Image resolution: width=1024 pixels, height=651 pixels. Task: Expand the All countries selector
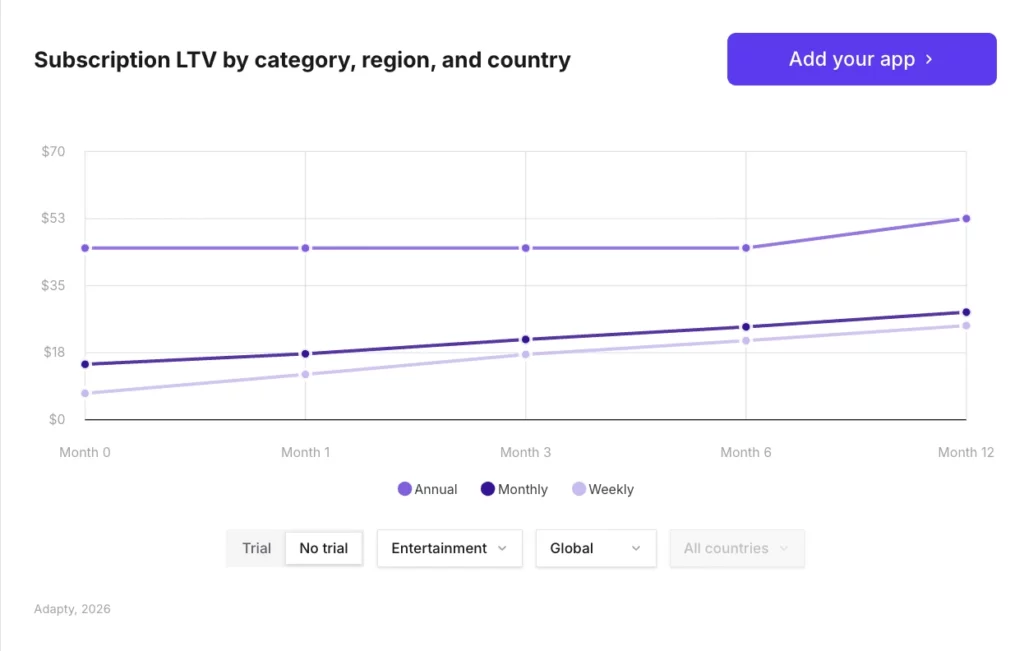(737, 548)
